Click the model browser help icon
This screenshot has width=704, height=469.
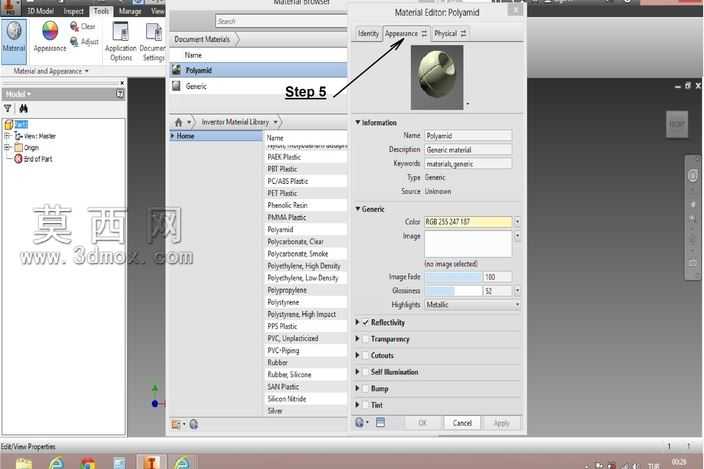pyautogui.click(x=120, y=93)
